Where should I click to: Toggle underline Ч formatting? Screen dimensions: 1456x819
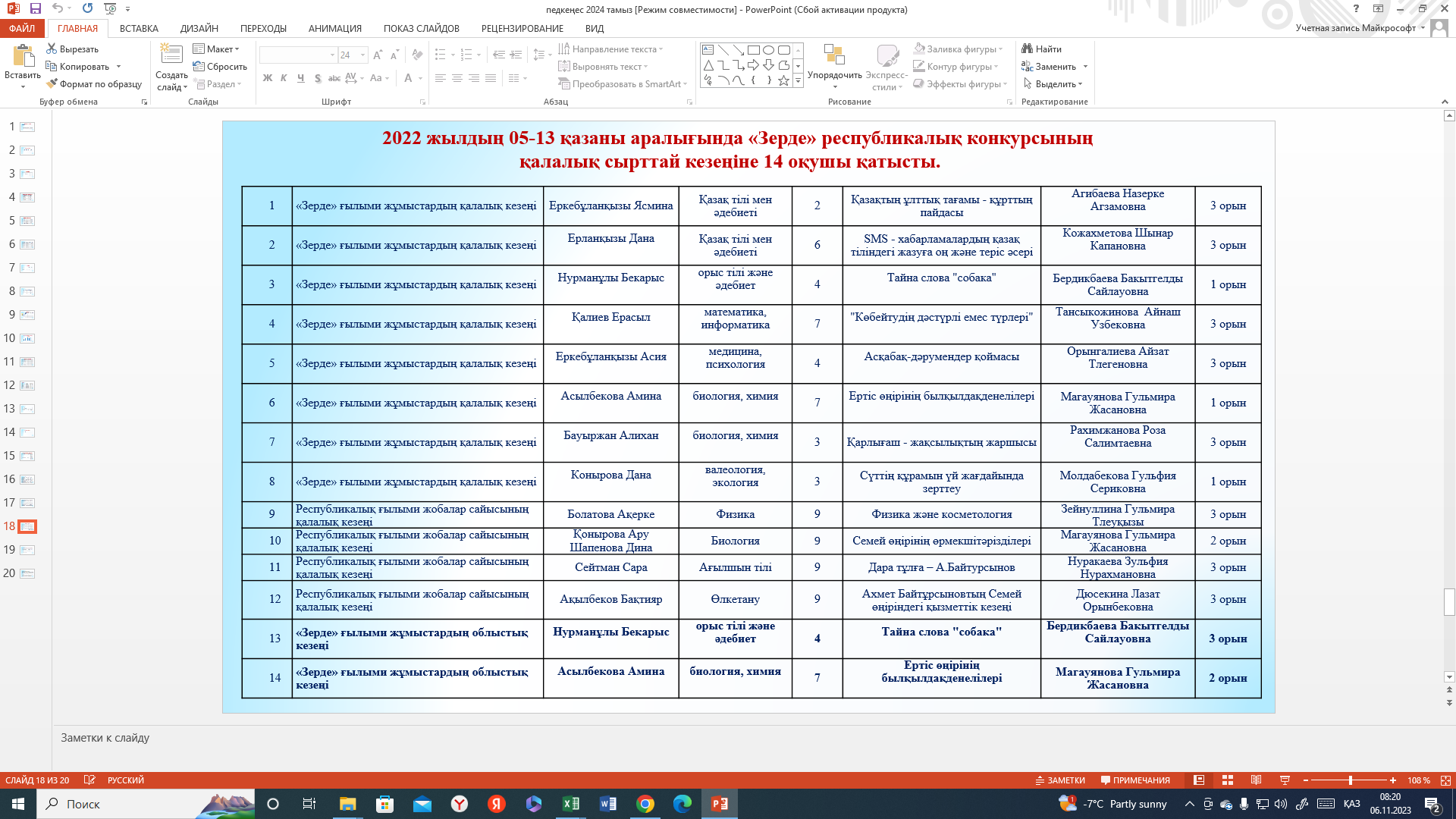[300, 78]
